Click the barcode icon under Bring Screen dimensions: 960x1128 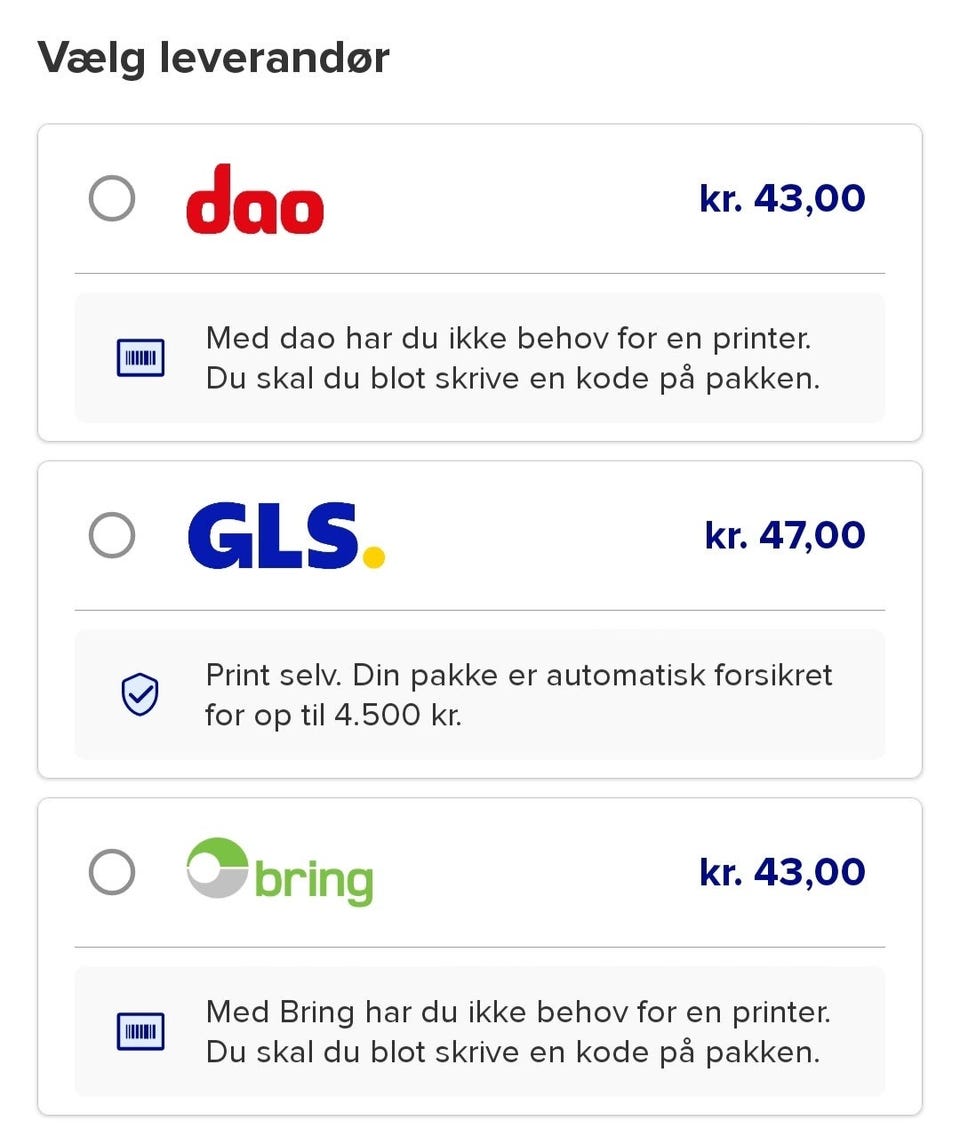click(x=140, y=1031)
